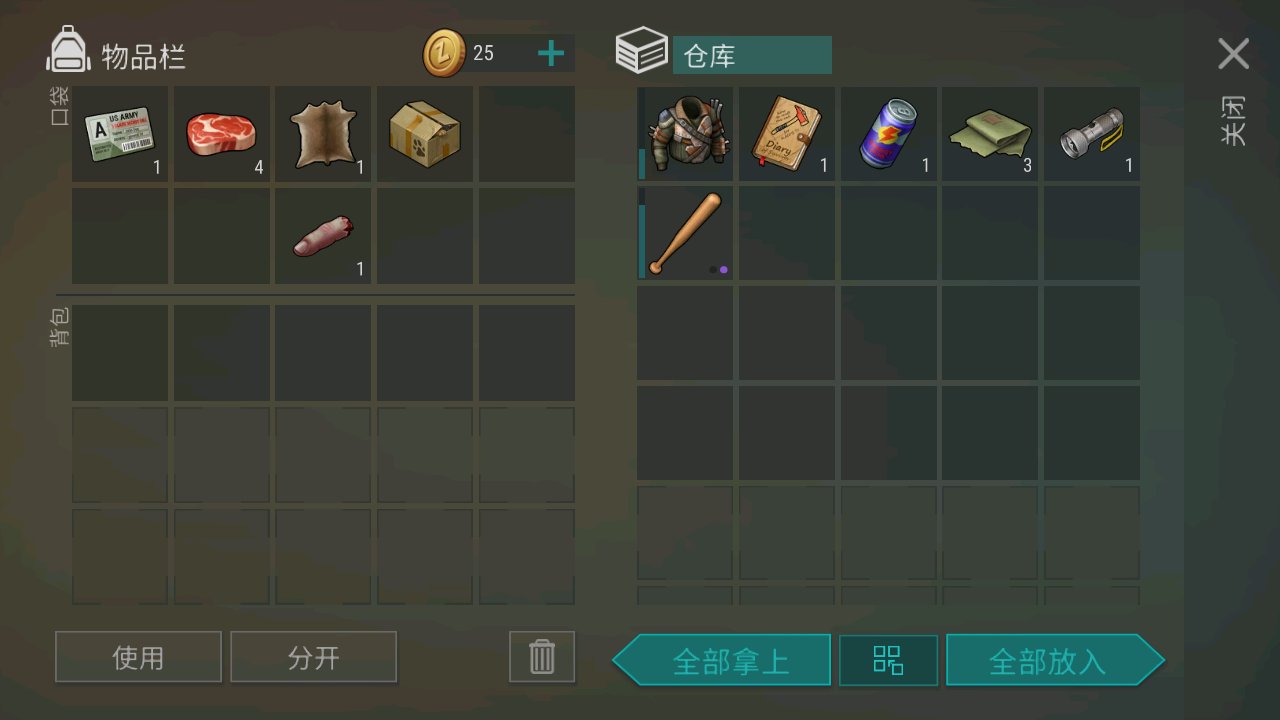Add coins with the plus button
Screen dimensions: 1280x720
point(551,54)
